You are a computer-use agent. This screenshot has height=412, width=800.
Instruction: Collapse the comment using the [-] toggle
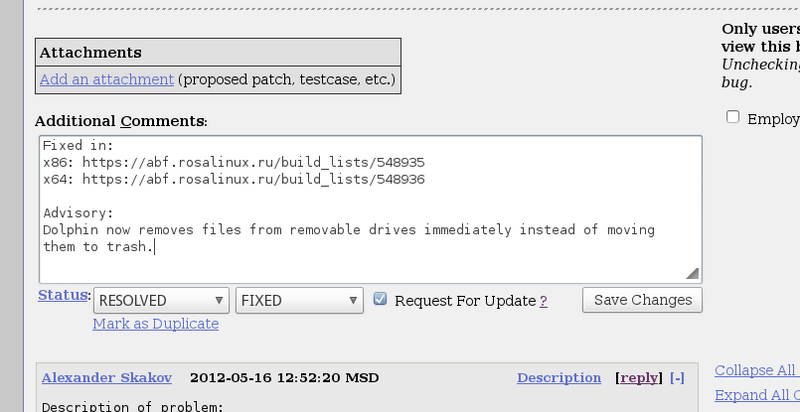(x=677, y=378)
